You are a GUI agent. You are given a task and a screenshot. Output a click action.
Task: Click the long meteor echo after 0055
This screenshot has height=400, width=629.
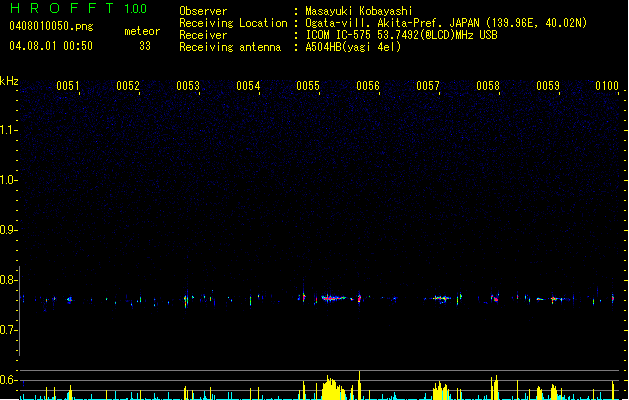point(333,298)
